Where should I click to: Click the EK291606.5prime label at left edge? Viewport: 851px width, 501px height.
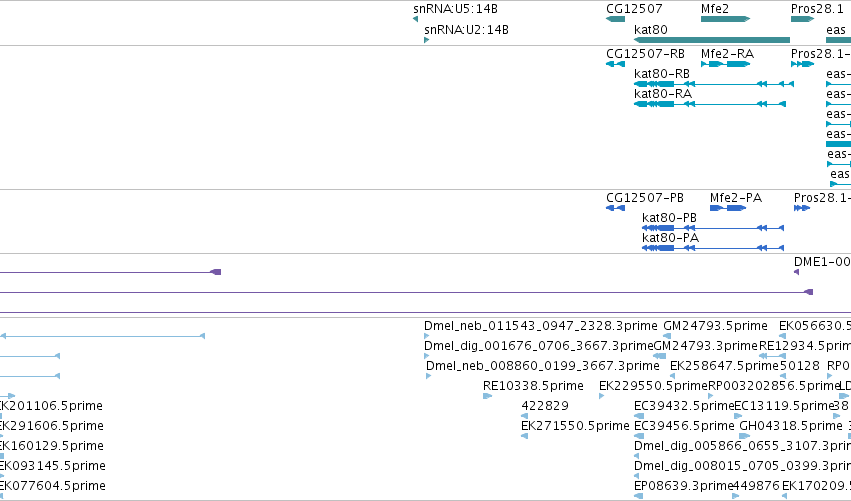point(52,426)
